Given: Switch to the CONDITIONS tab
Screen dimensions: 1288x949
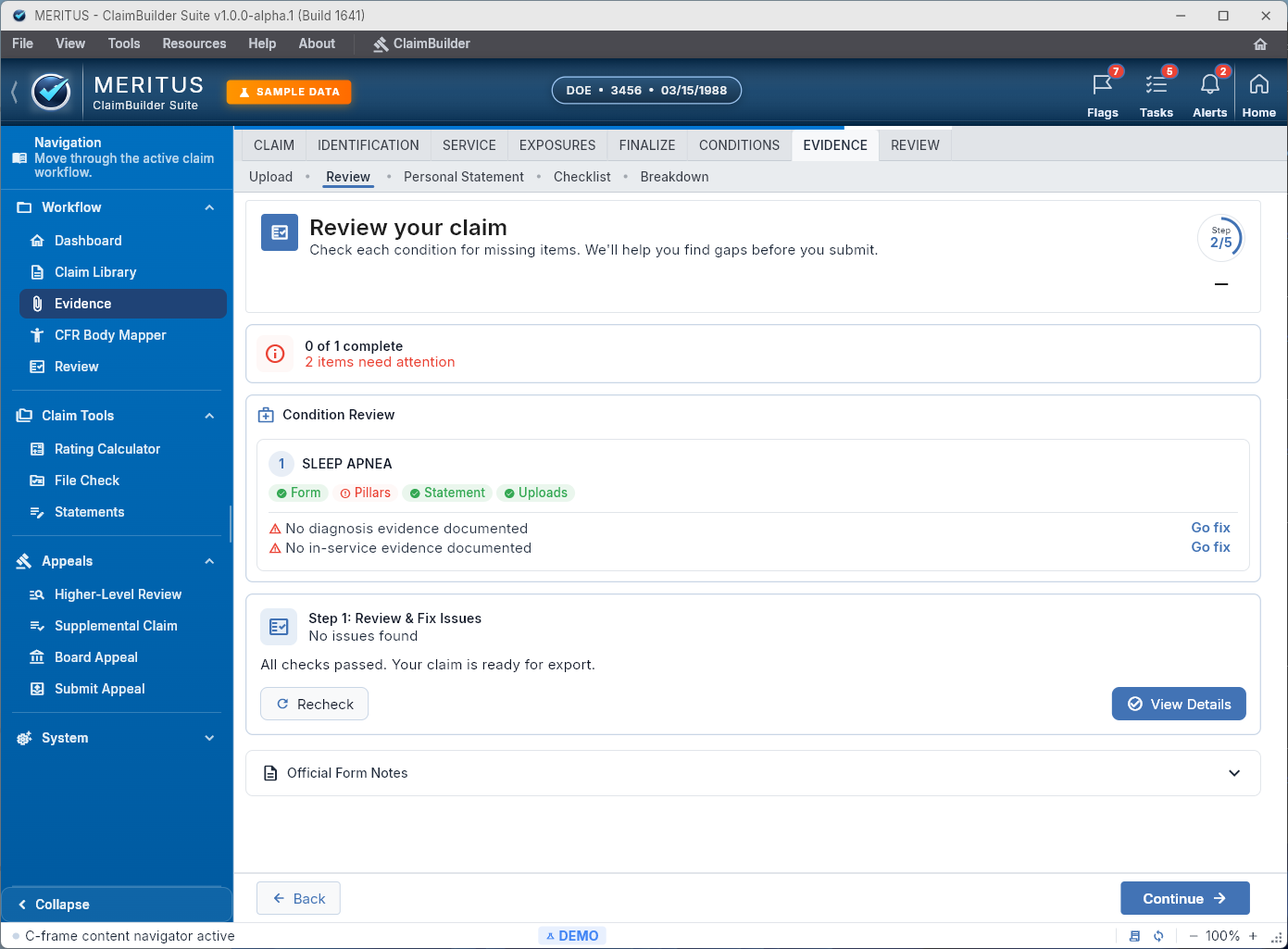Looking at the screenshot, I should 738,145.
